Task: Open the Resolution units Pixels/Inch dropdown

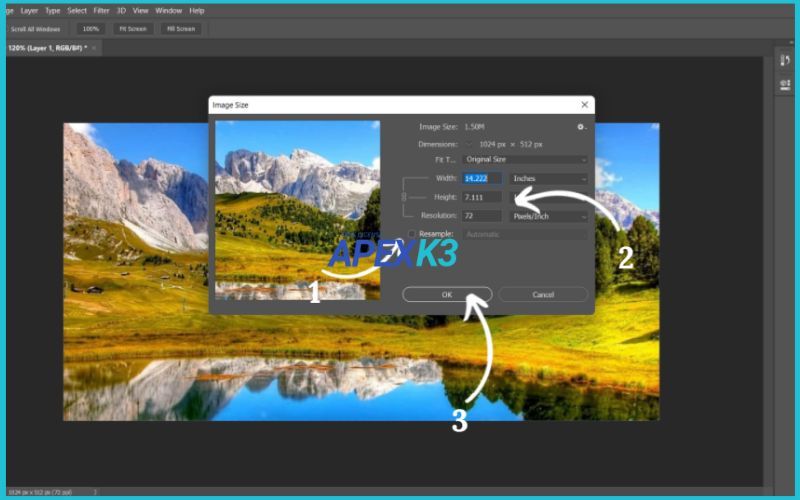Action: tap(549, 216)
